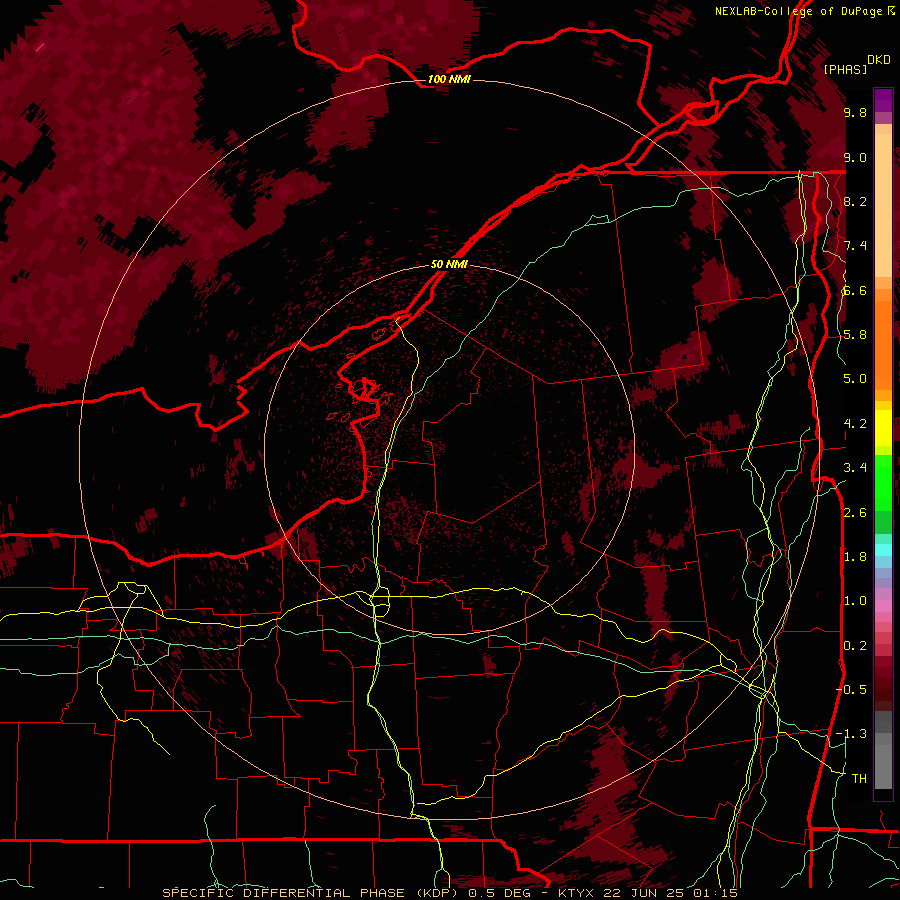Pick the orange band of color scale
Viewport: 900px width, 900px height.
883,344
